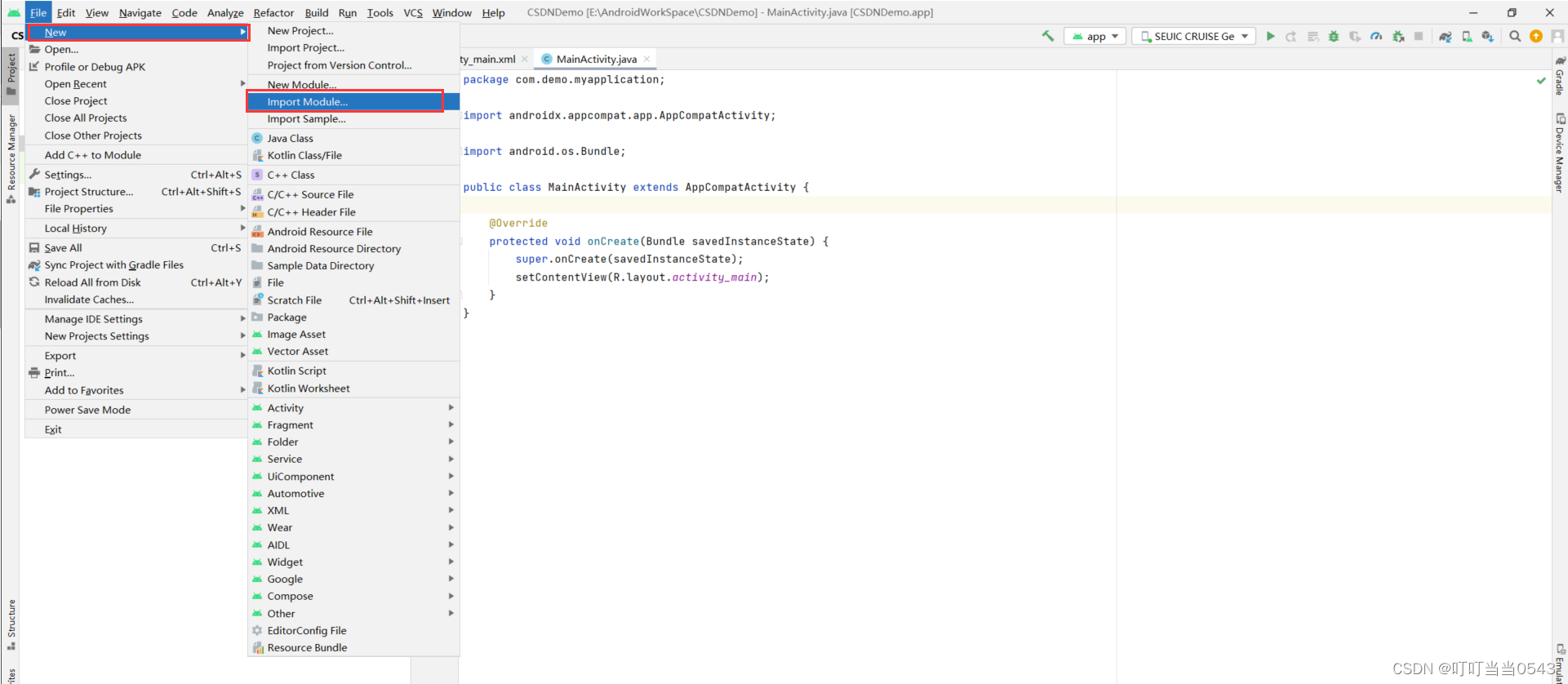This screenshot has height=684, width=1568.
Task: Click the Search Everywhere magnifier icon
Action: 1515,36
